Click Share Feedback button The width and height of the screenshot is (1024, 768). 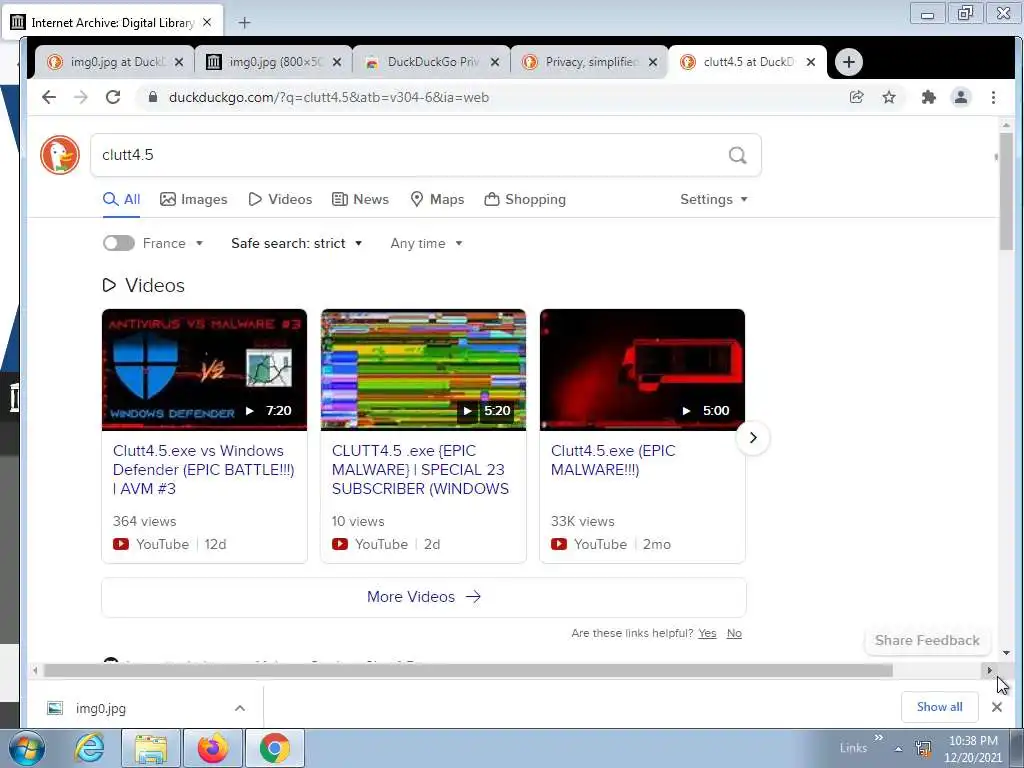(927, 640)
